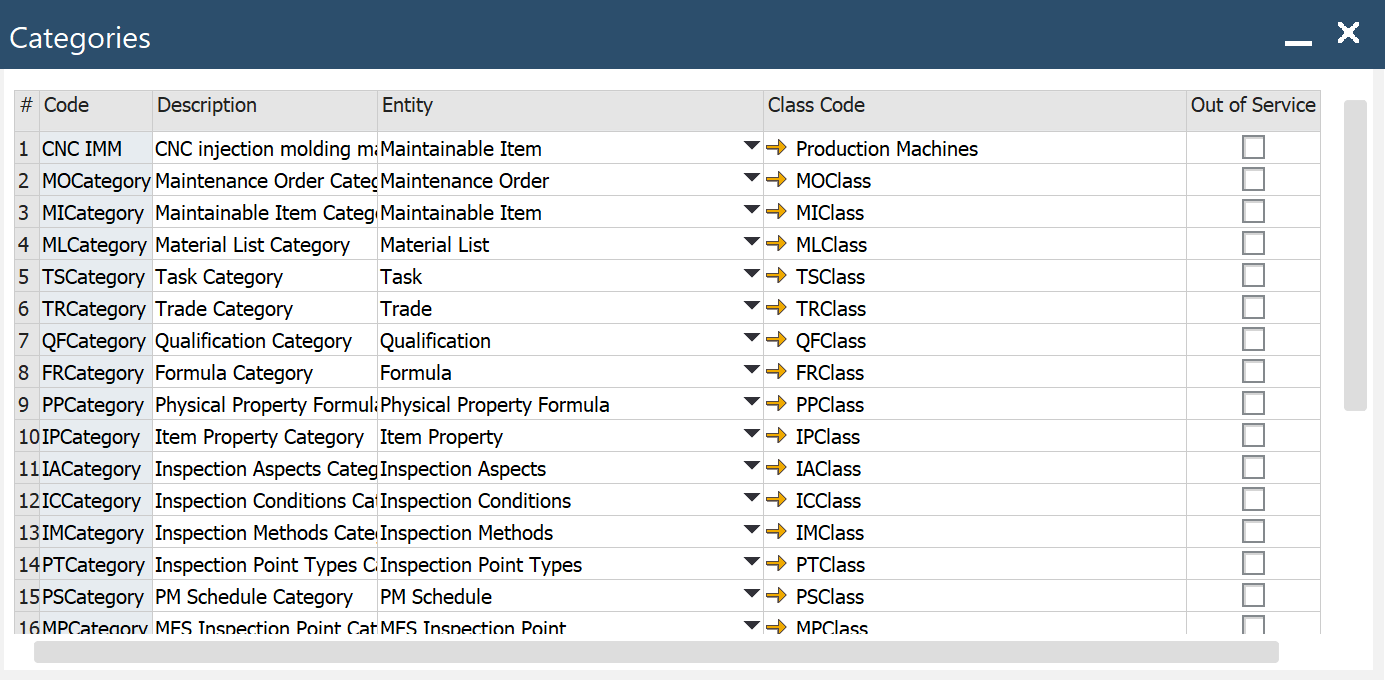Open the Entity dropdown on Formula row
Viewport: 1385px width, 680px height.
752,371
